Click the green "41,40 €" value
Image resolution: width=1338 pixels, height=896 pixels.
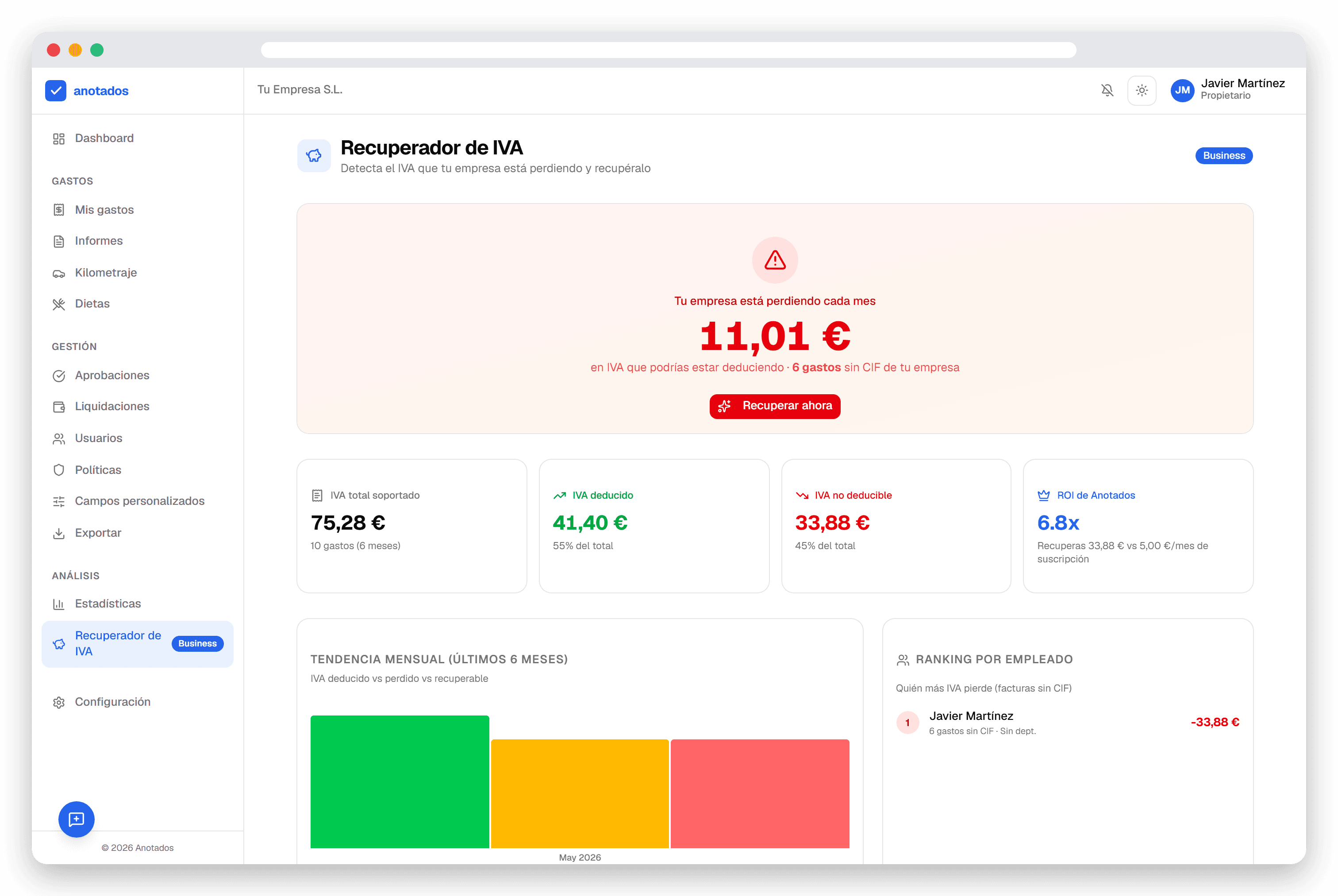tap(590, 523)
